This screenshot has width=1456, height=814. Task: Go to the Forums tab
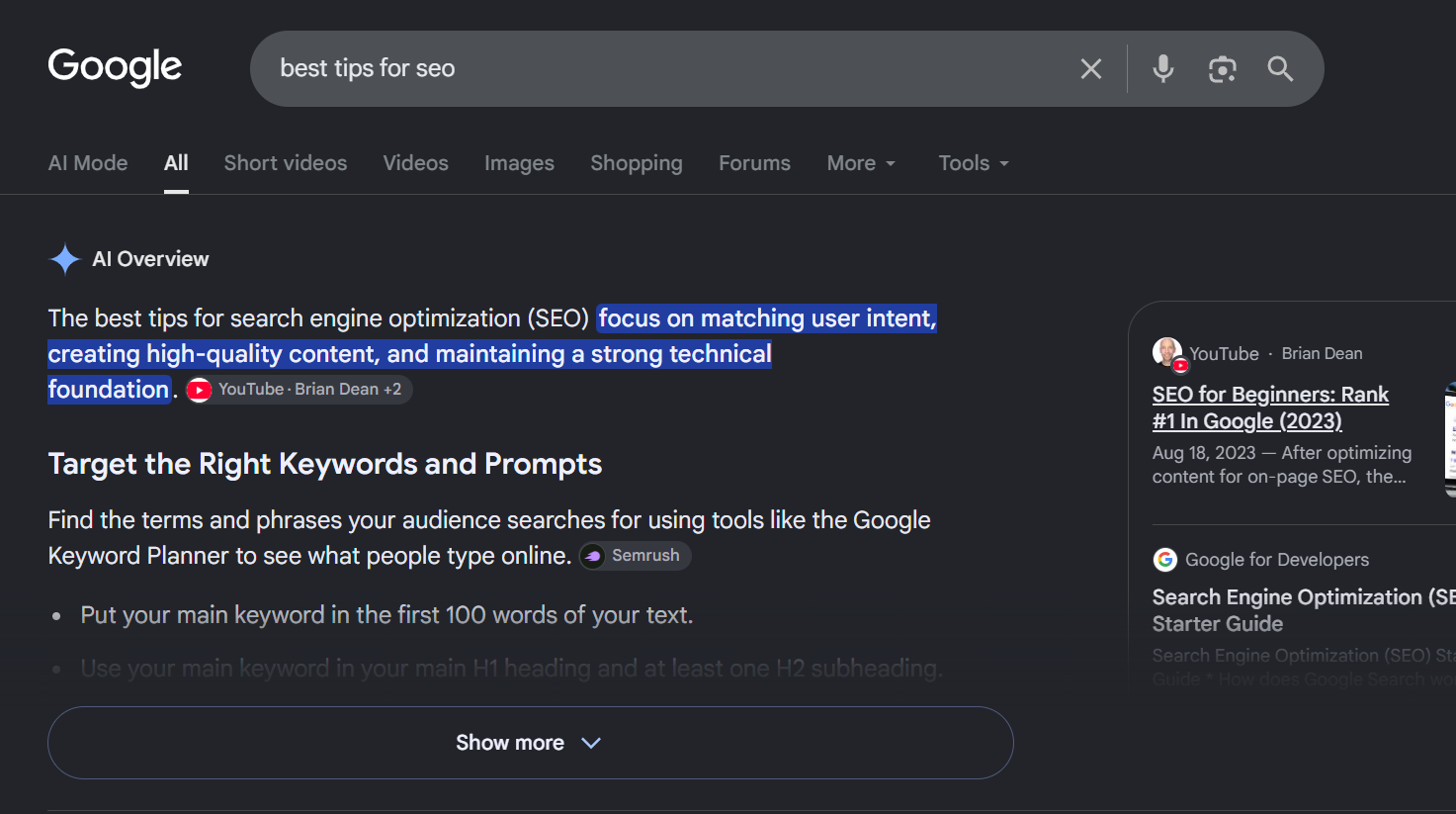(754, 163)
